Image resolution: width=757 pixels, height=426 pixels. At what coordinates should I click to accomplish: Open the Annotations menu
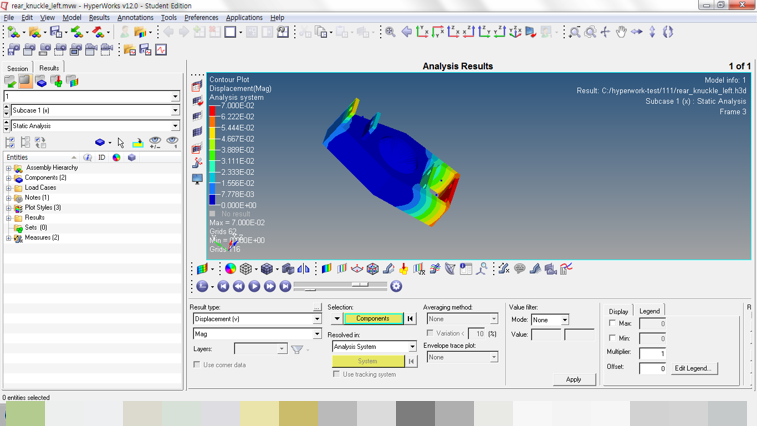(x=135, y=17)
